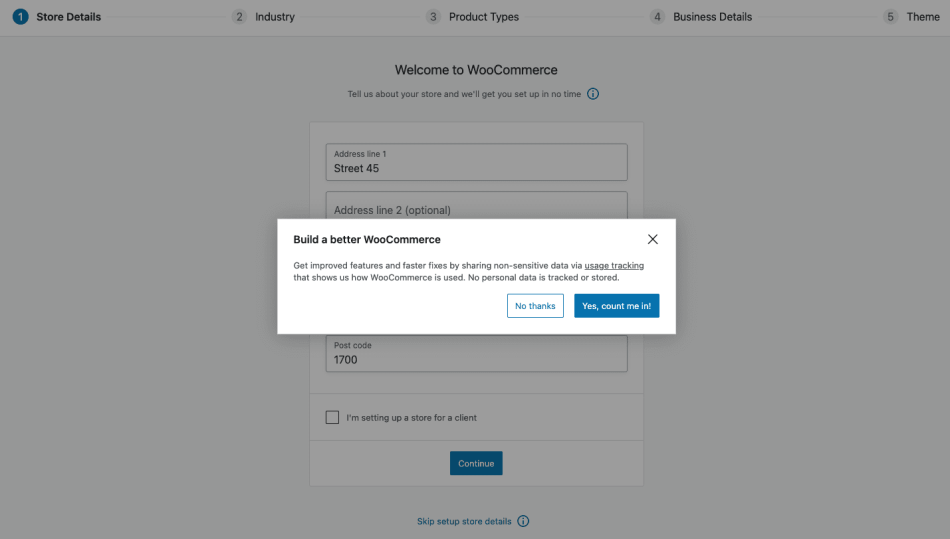This screenshot has width=950, height=539.
Task: Click the step 3 number circle
Action: [x=433, y=16]
